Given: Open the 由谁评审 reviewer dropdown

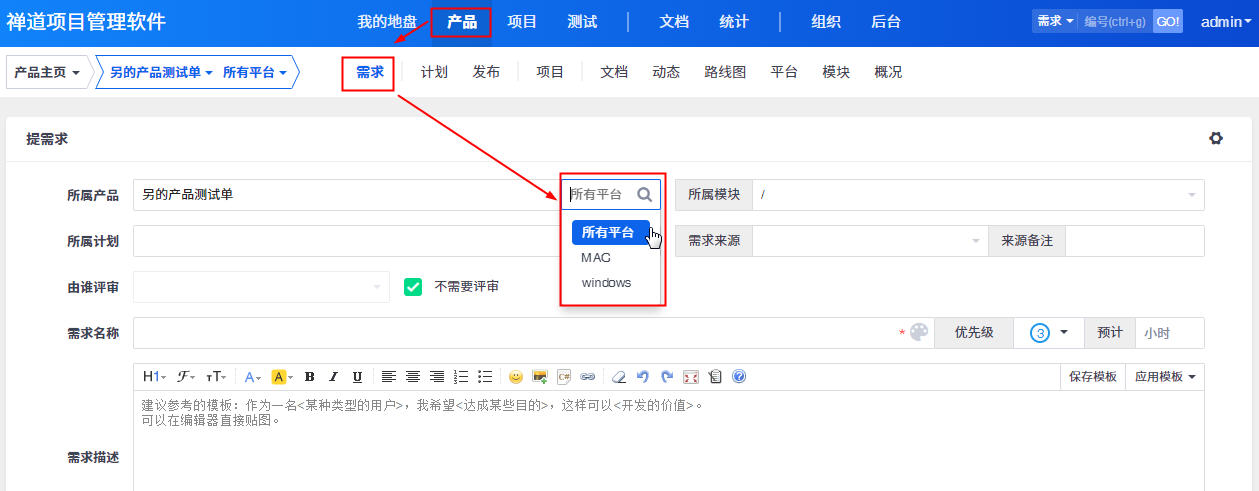Looking at the screenshot, I should pyautogui.click(x=261, y=287).
